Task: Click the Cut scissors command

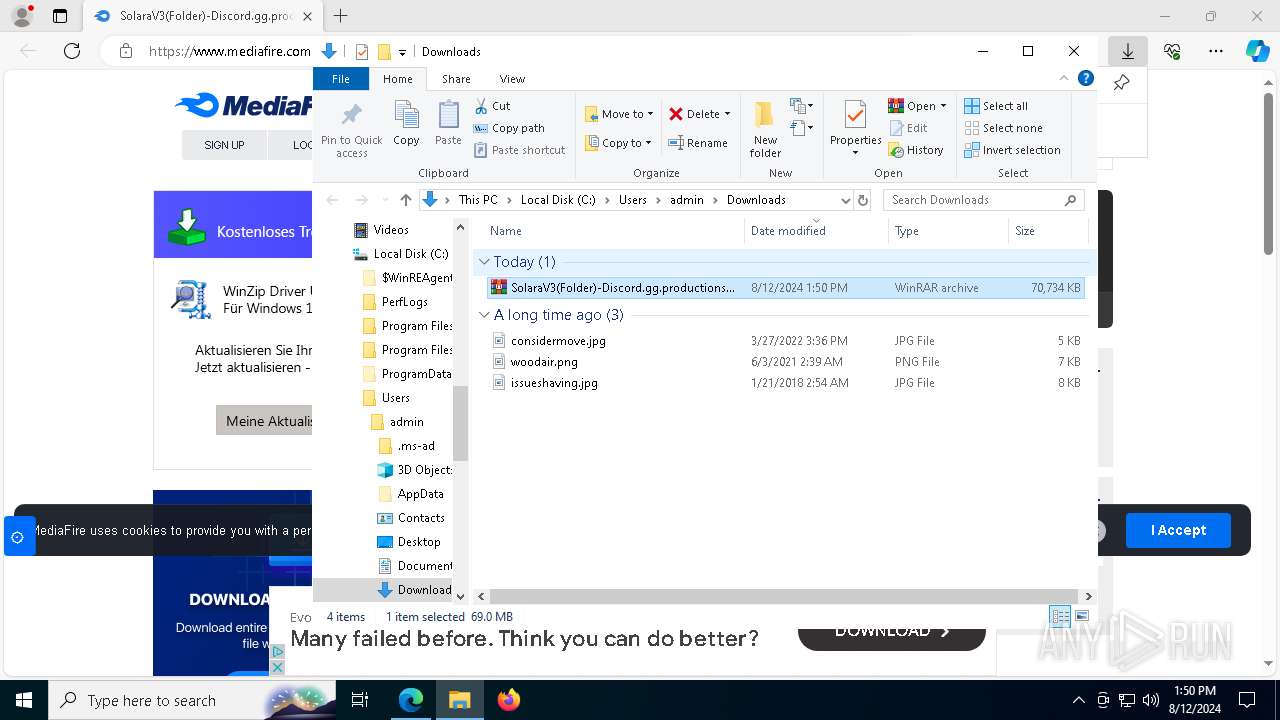Action: pyautogui.click(x=492, y=105)
